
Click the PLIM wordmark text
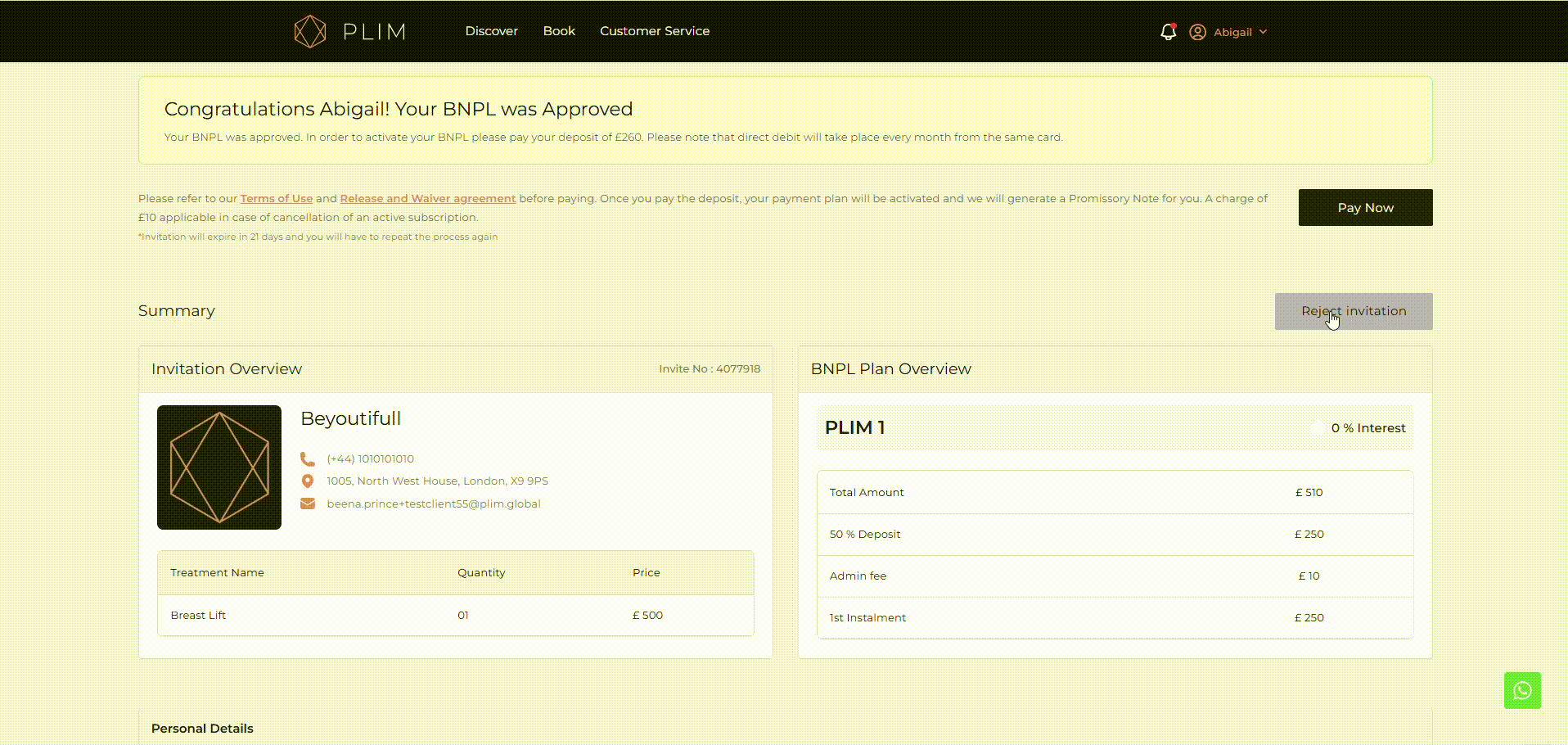click(374, 32)
